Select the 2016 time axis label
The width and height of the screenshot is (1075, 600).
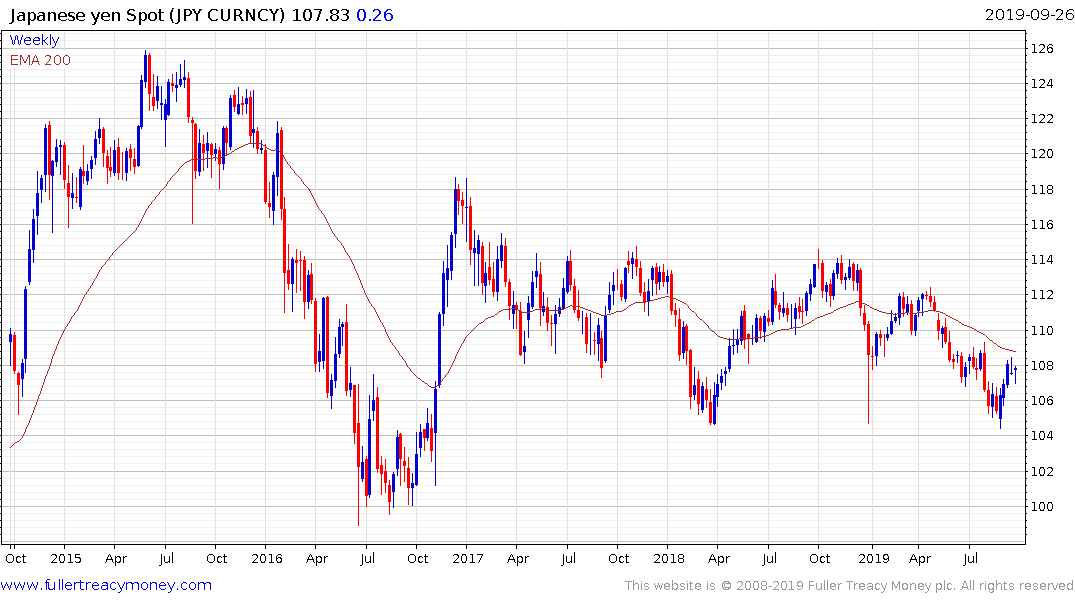pyautogui.click(x=267, y=558)
